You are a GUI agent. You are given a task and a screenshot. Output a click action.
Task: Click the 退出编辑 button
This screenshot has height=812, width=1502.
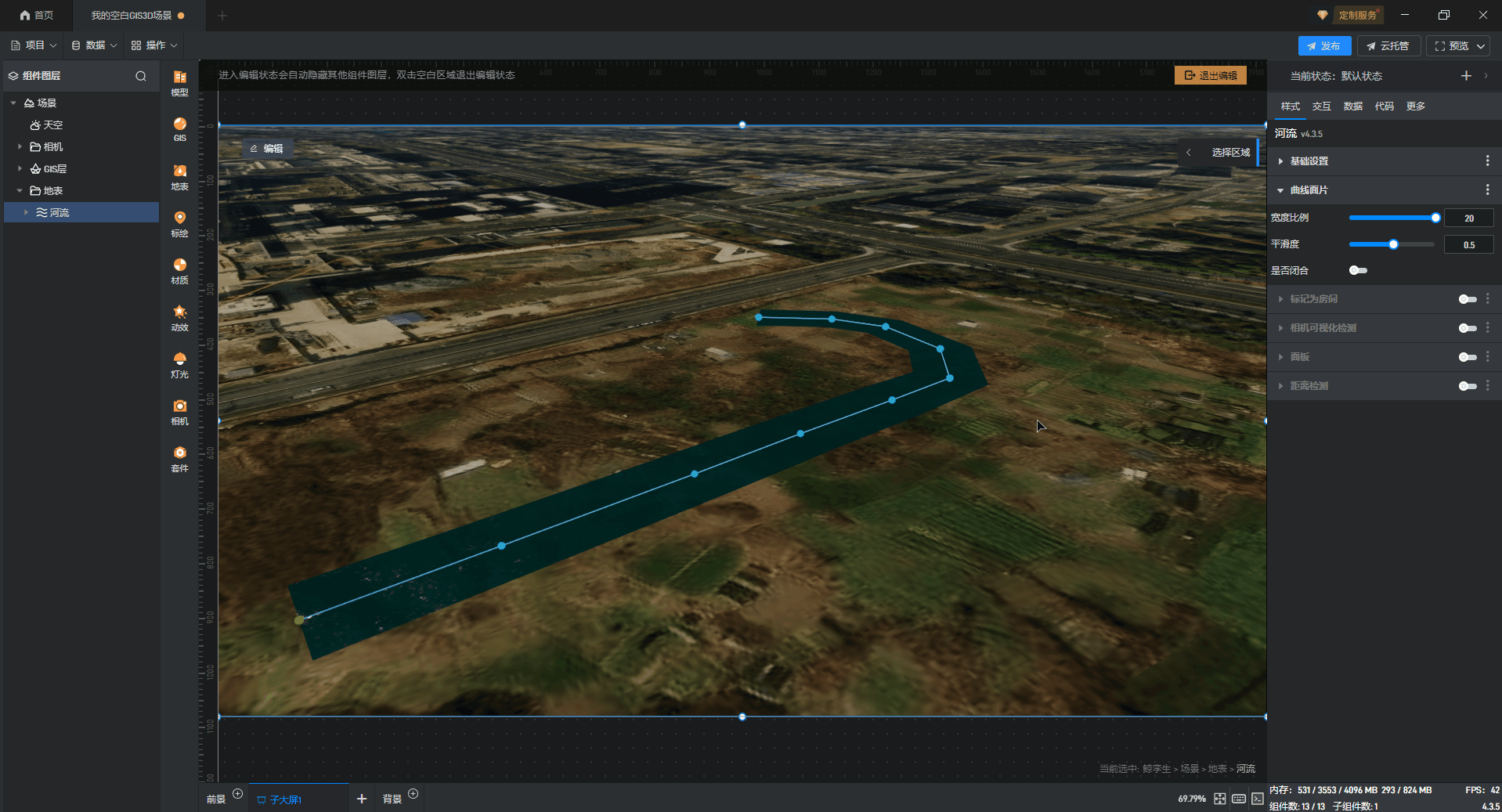point(1210,75)
